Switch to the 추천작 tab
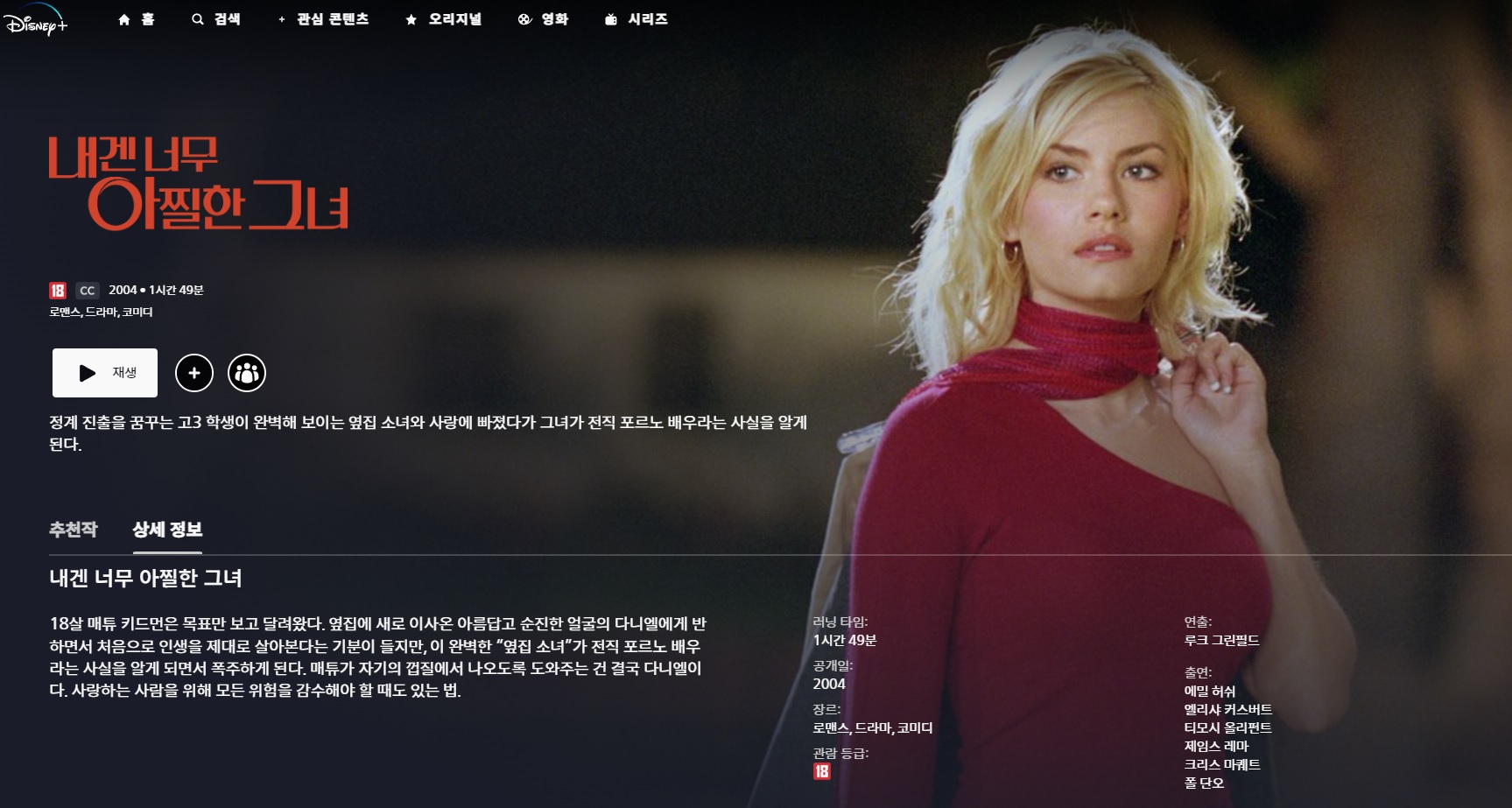1512x808 pixels. (74, 530)
